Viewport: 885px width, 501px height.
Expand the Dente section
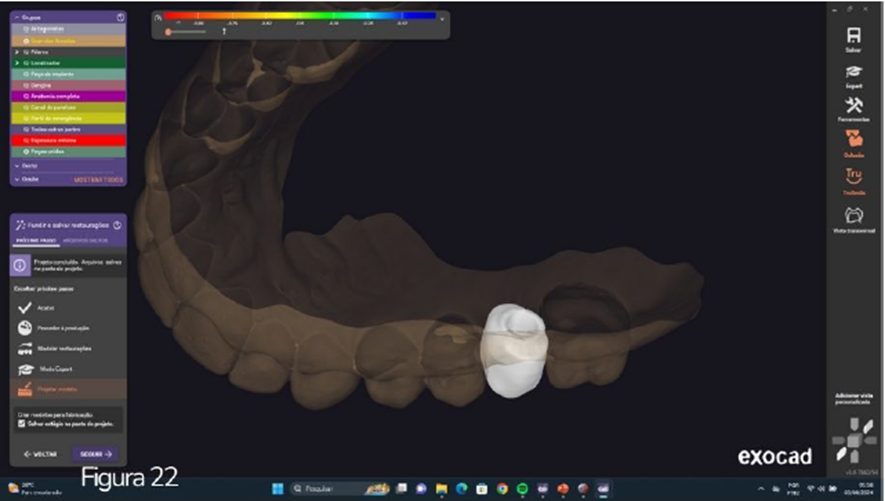[x=16, y=165]
